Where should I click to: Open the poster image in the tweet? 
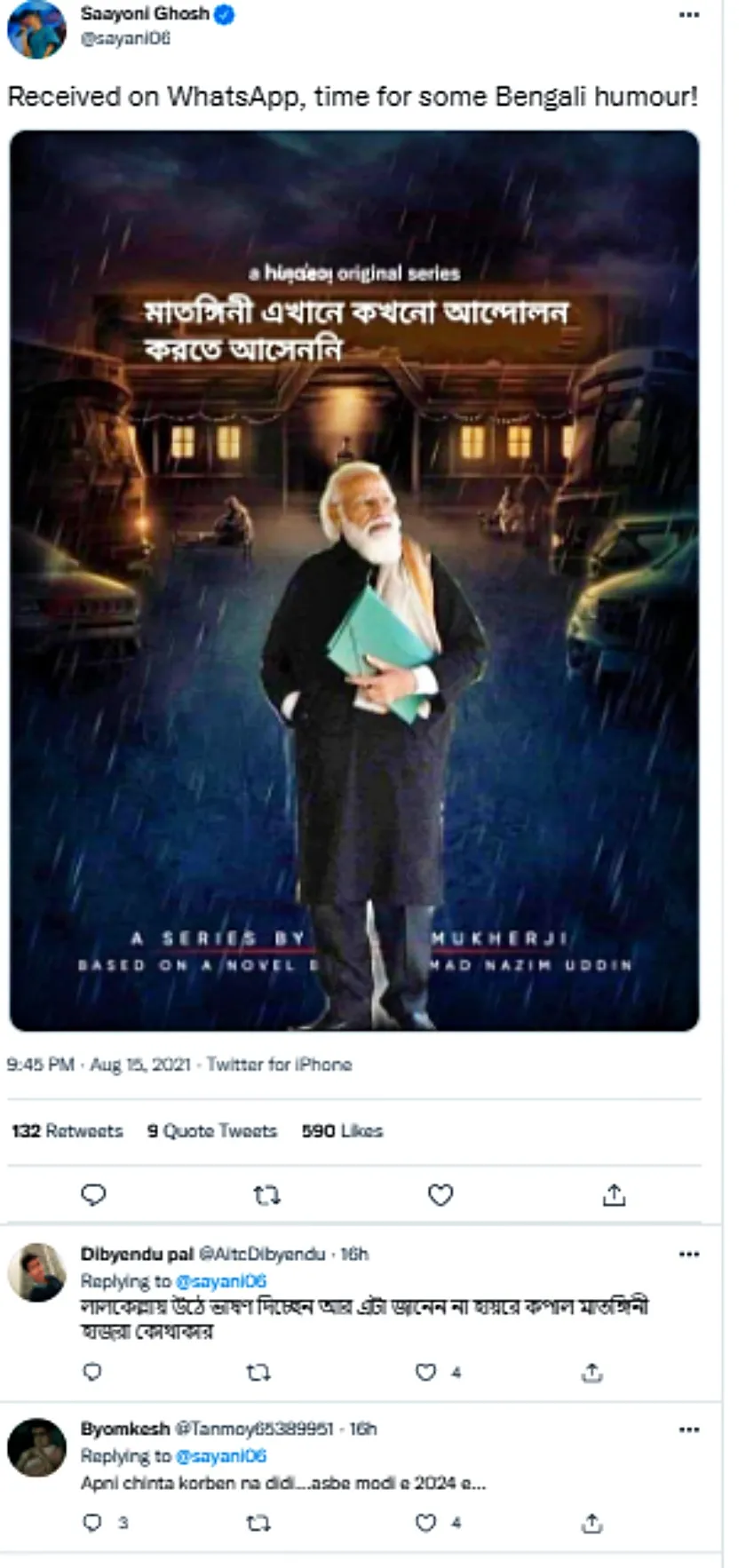pyautogui.click(x=354, y=581)
